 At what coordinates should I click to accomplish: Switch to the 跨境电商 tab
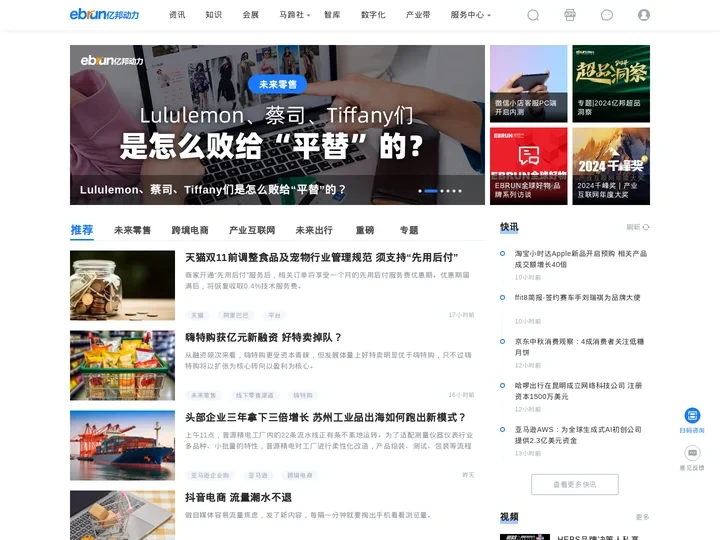click(190, 230)
